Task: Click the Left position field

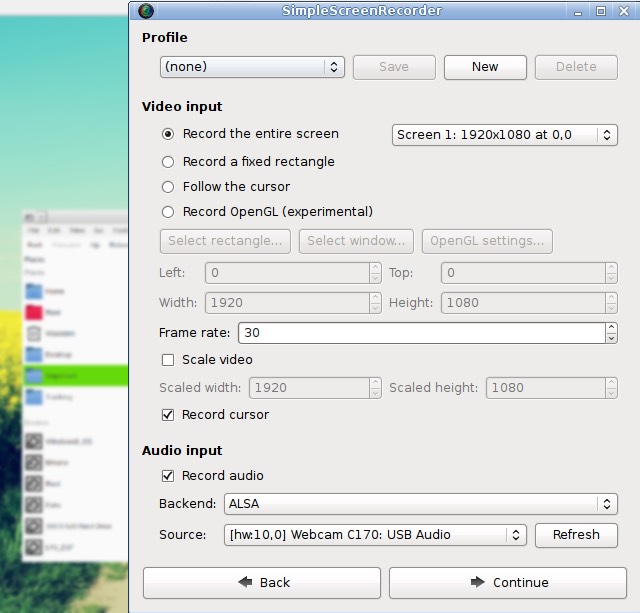Action: pyautogui.click(x=288, y=273)
